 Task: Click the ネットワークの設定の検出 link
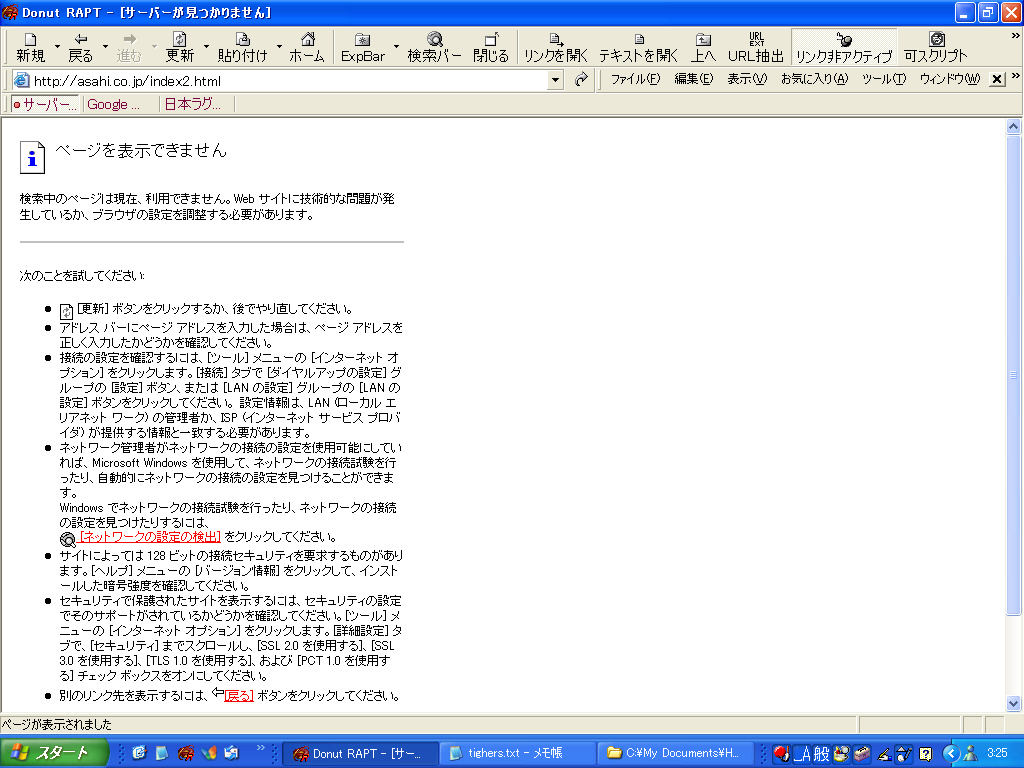click(x=150, y=537)
